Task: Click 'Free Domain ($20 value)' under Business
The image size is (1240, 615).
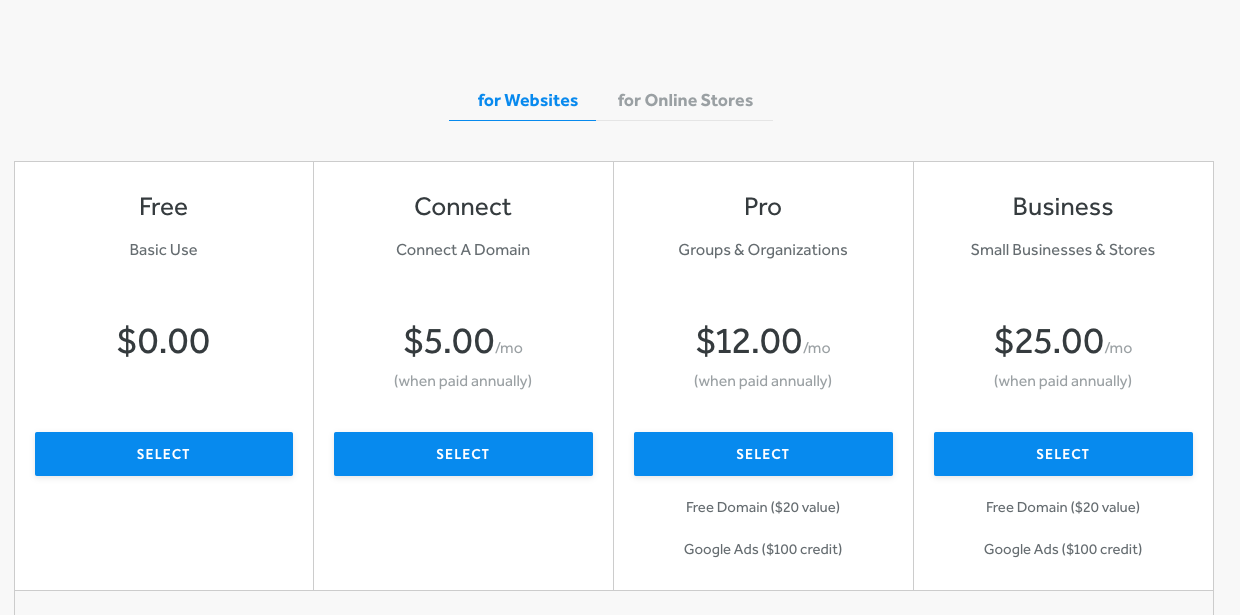Action: click(x=1063, y=507)
